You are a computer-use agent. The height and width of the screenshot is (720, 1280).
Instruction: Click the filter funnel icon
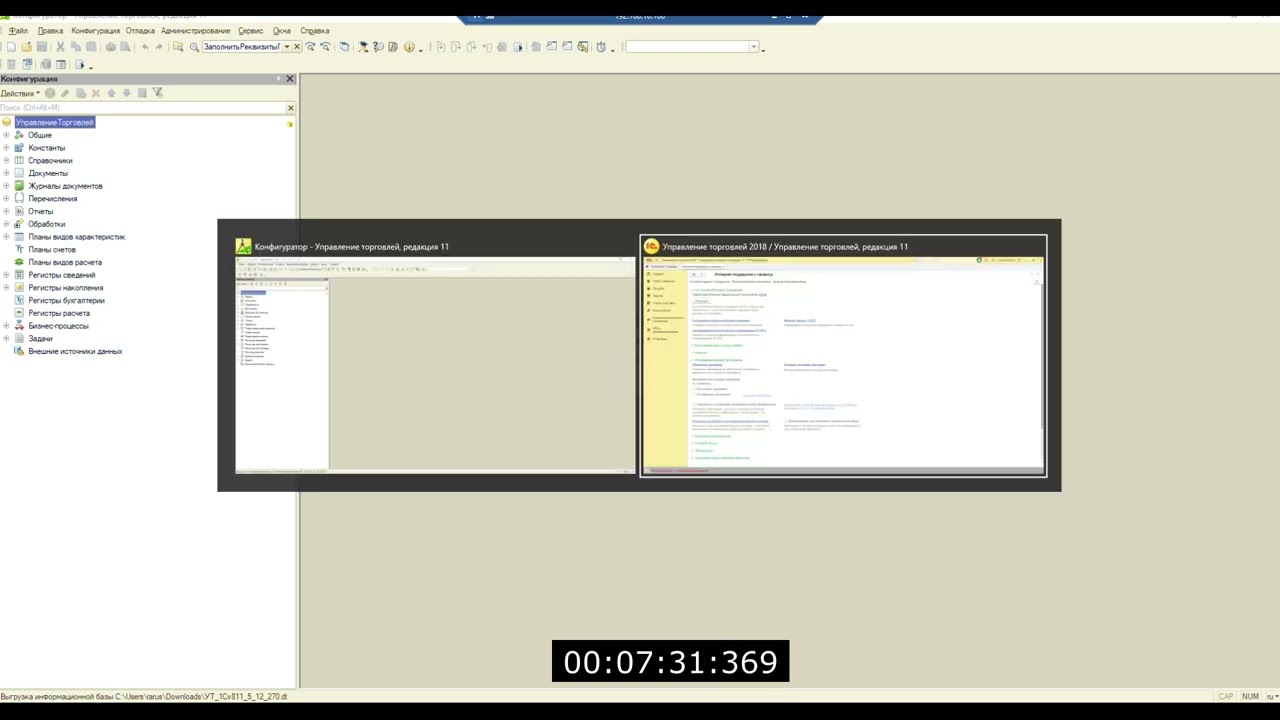tap(157, 93)
